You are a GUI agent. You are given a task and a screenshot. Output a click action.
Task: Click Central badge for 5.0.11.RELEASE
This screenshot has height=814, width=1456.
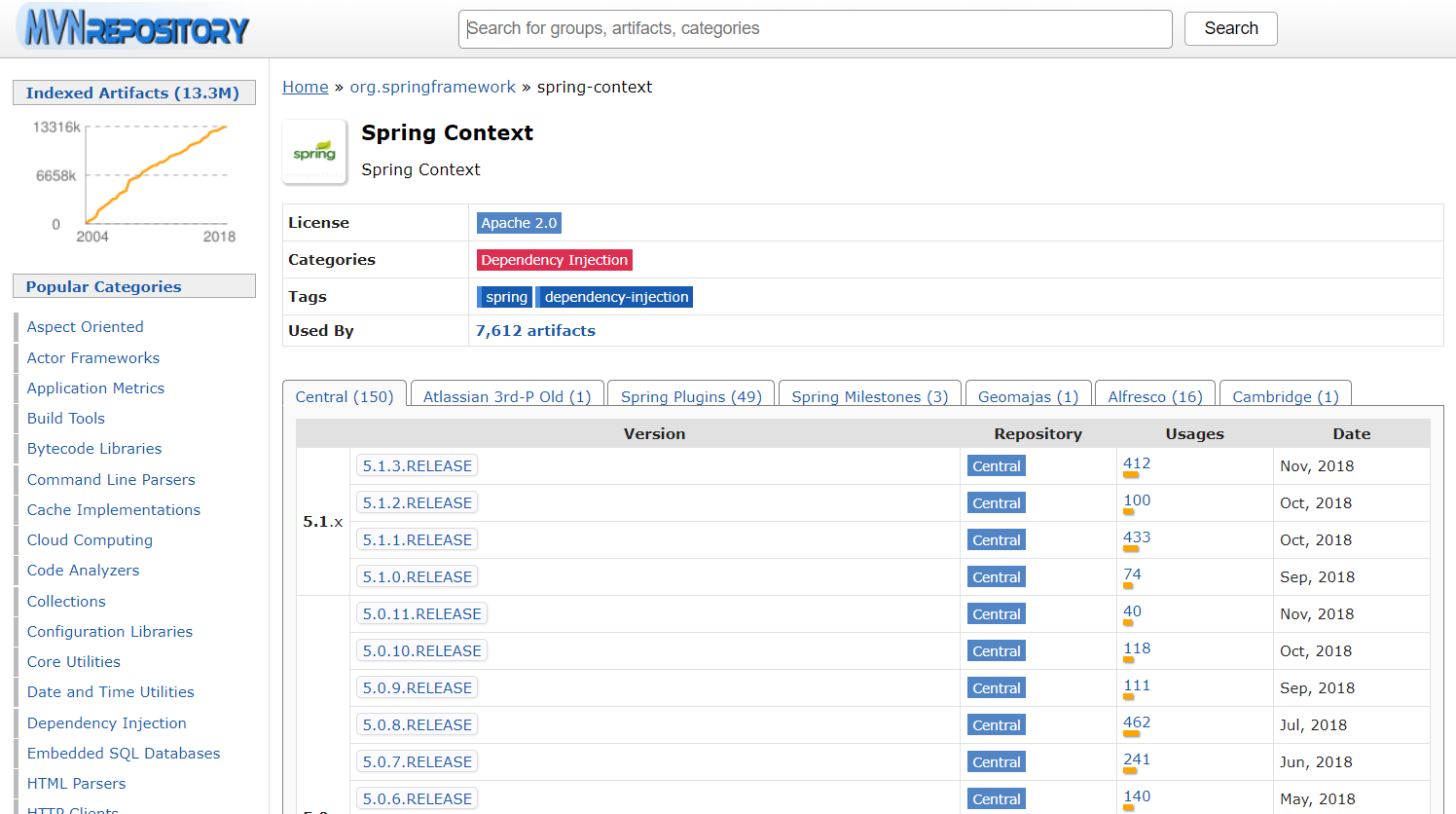(x=997, y=614)
